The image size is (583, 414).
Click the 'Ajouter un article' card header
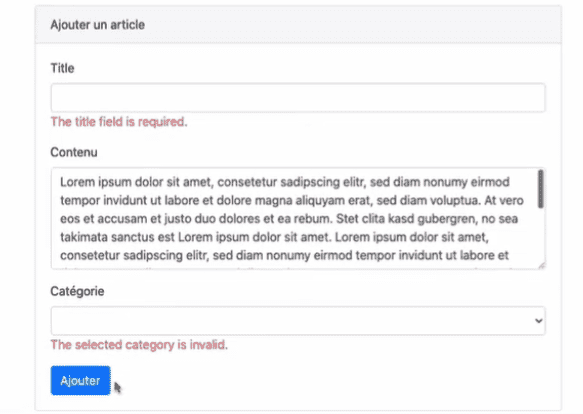[x=298, y=25]
